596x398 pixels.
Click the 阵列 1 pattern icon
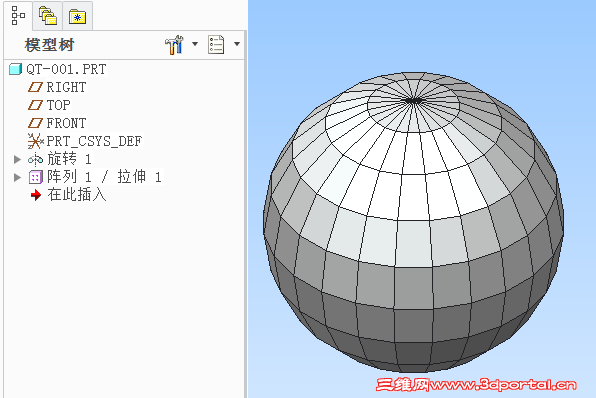36,177
